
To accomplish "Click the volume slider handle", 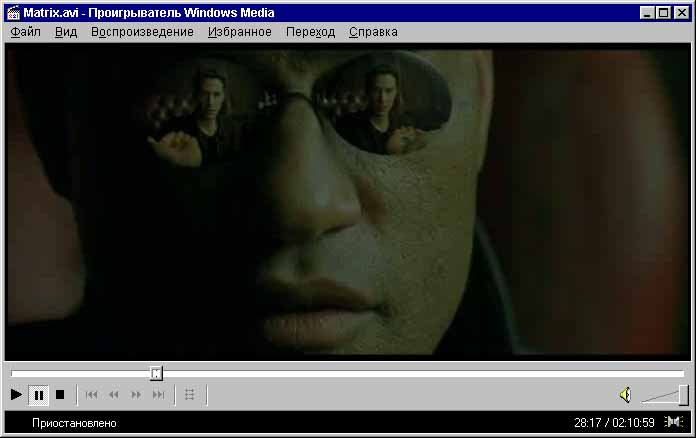I will [684, 395].
